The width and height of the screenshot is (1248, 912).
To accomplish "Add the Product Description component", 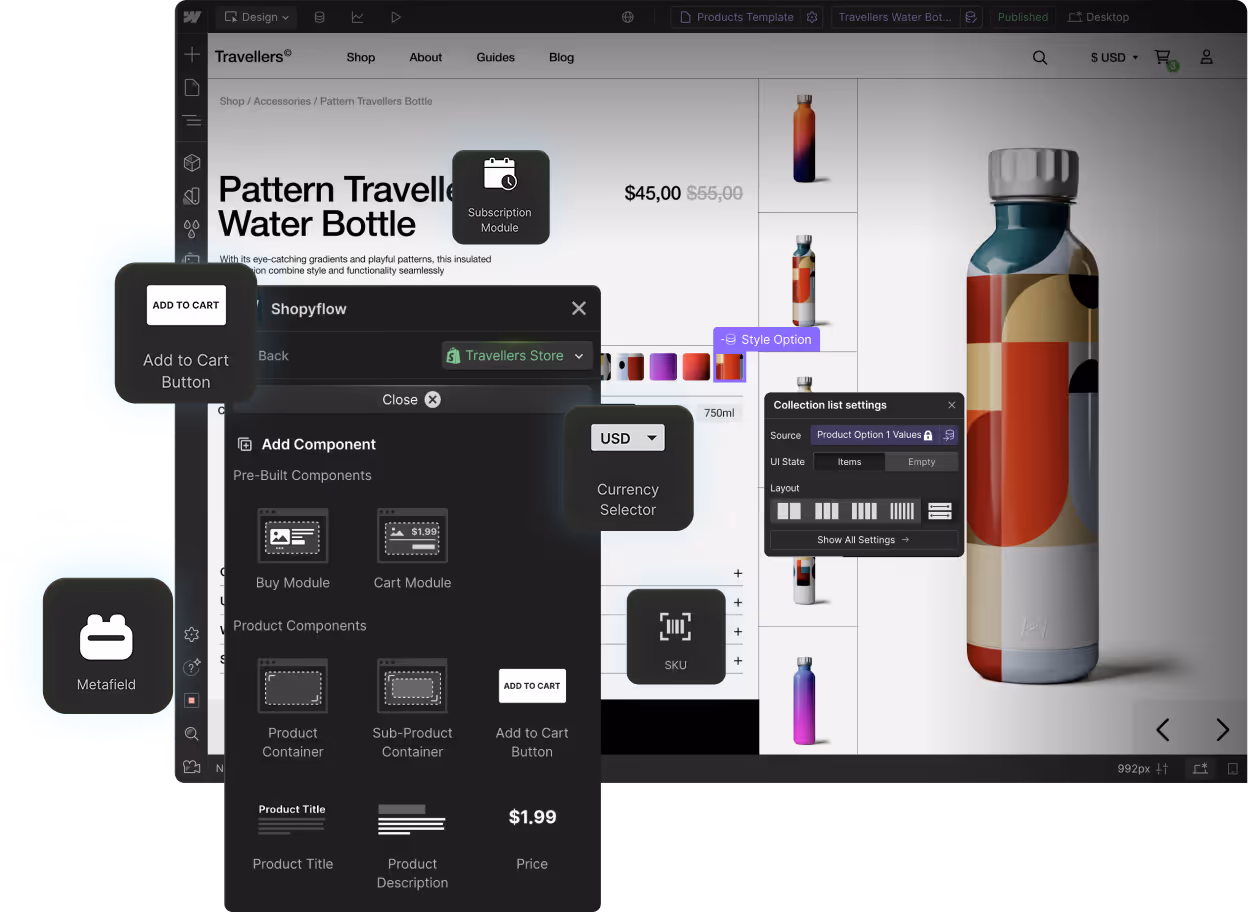I will coord(412,844).
